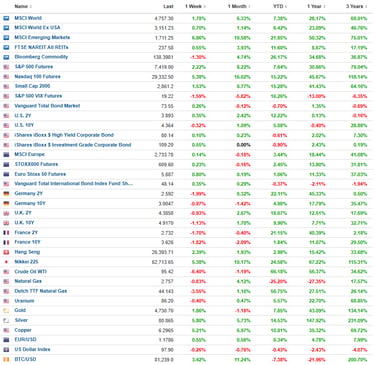This screenshot has width=375, height=365.
Task: Open the Vanguard Total Bond Market link
Action: (x=47, y=106)
